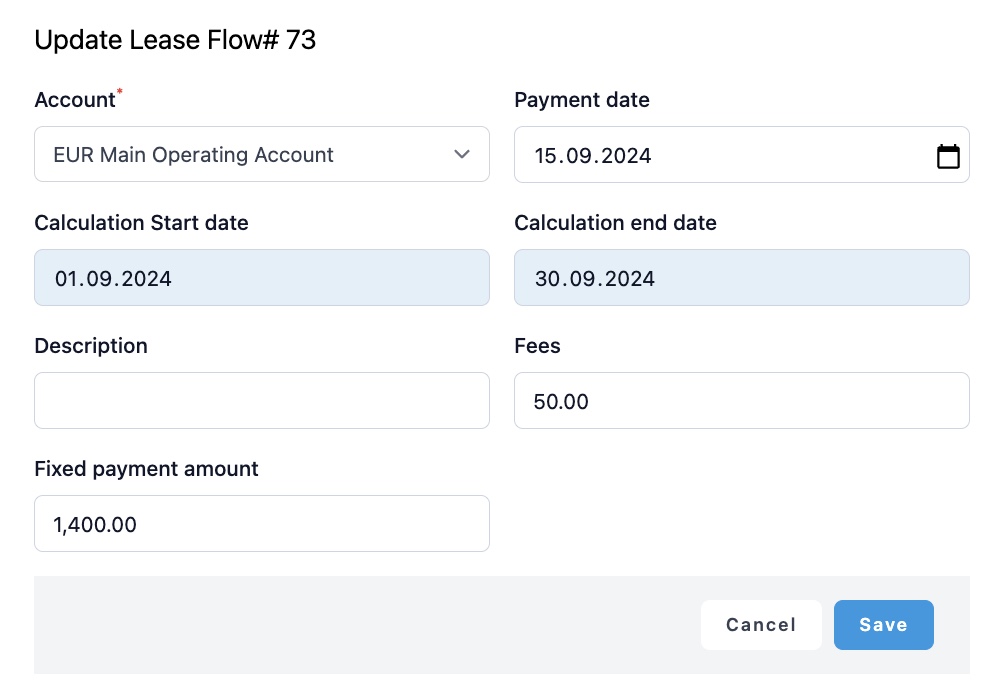The image size is (996, 692).
Task: Click the Payment date label
Action: (582, 99)
